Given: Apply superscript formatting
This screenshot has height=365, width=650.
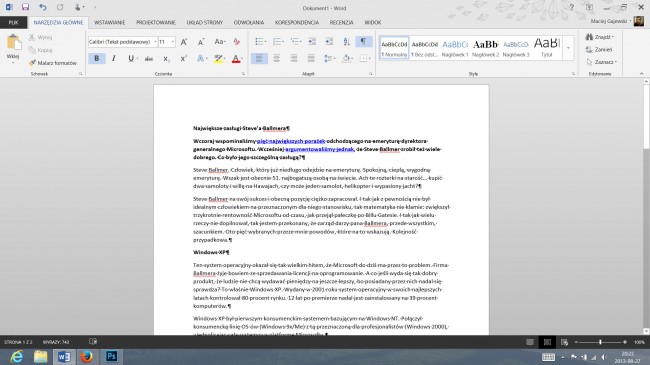Looking at the screenshot, I should click(183, 58).
